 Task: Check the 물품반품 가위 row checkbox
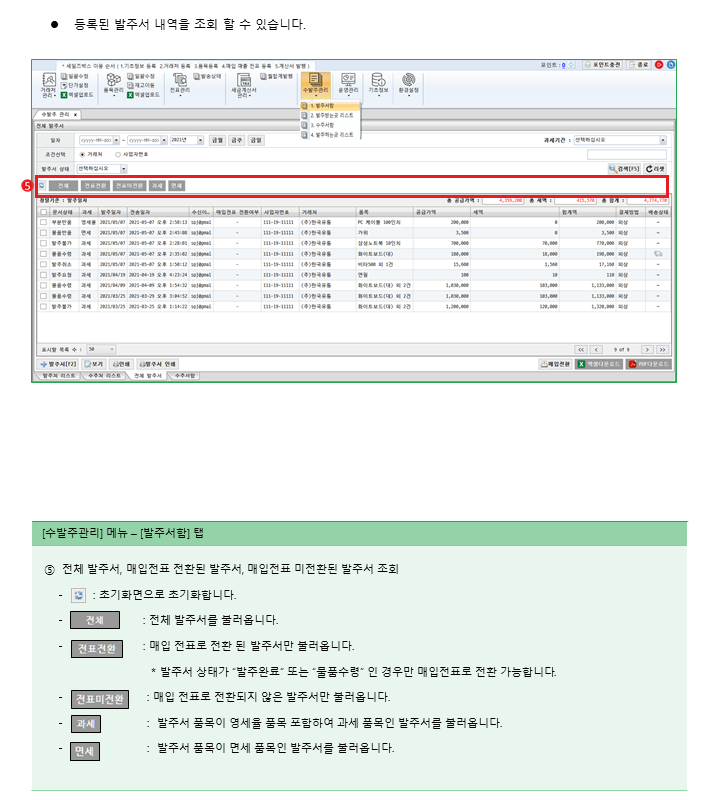[43, 233]
